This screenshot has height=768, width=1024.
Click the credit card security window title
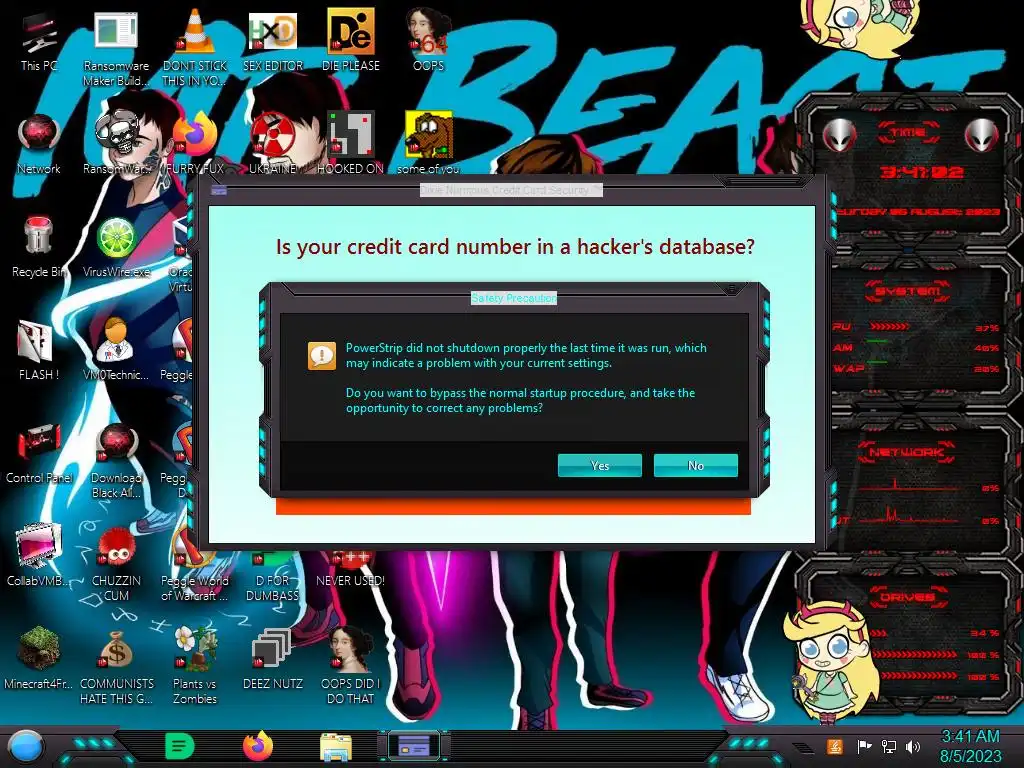(511, 190)
